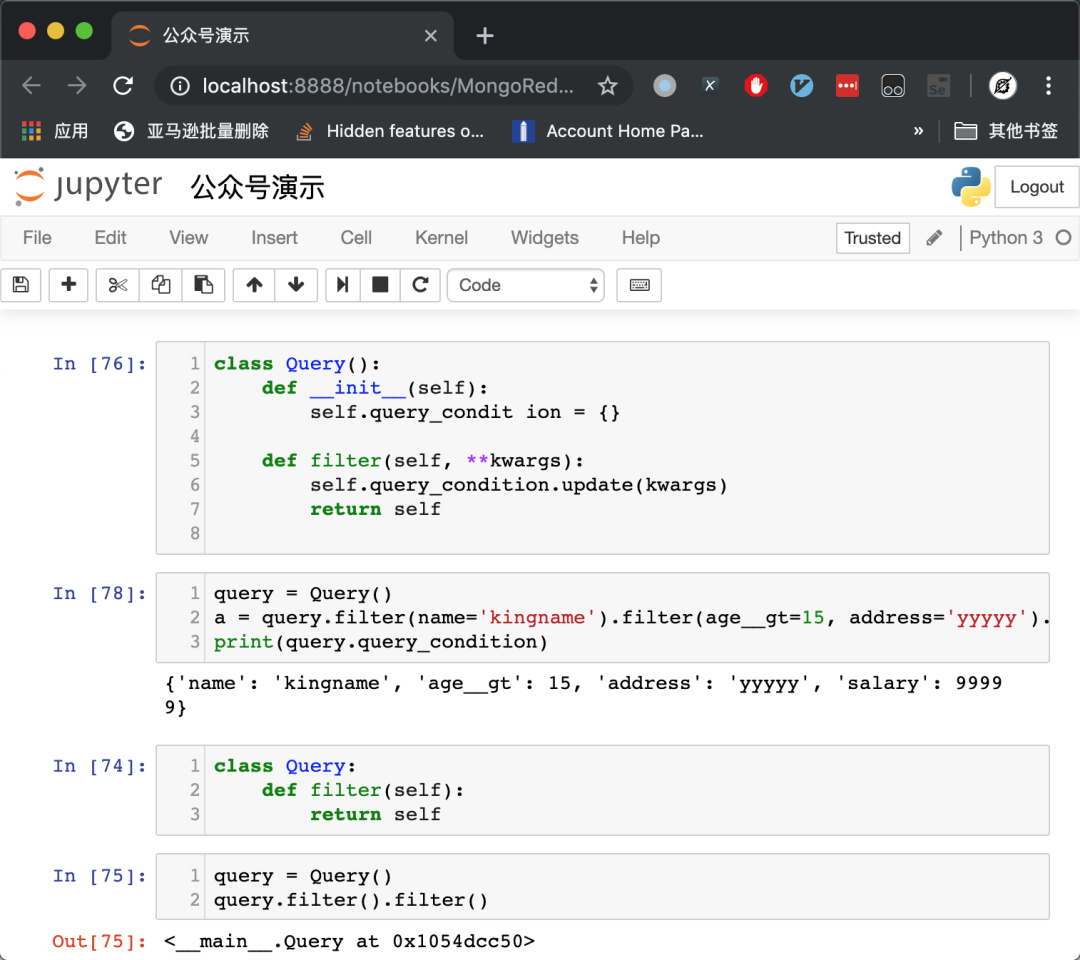Bookmark this page with the star icon

(x=607, y=86)
